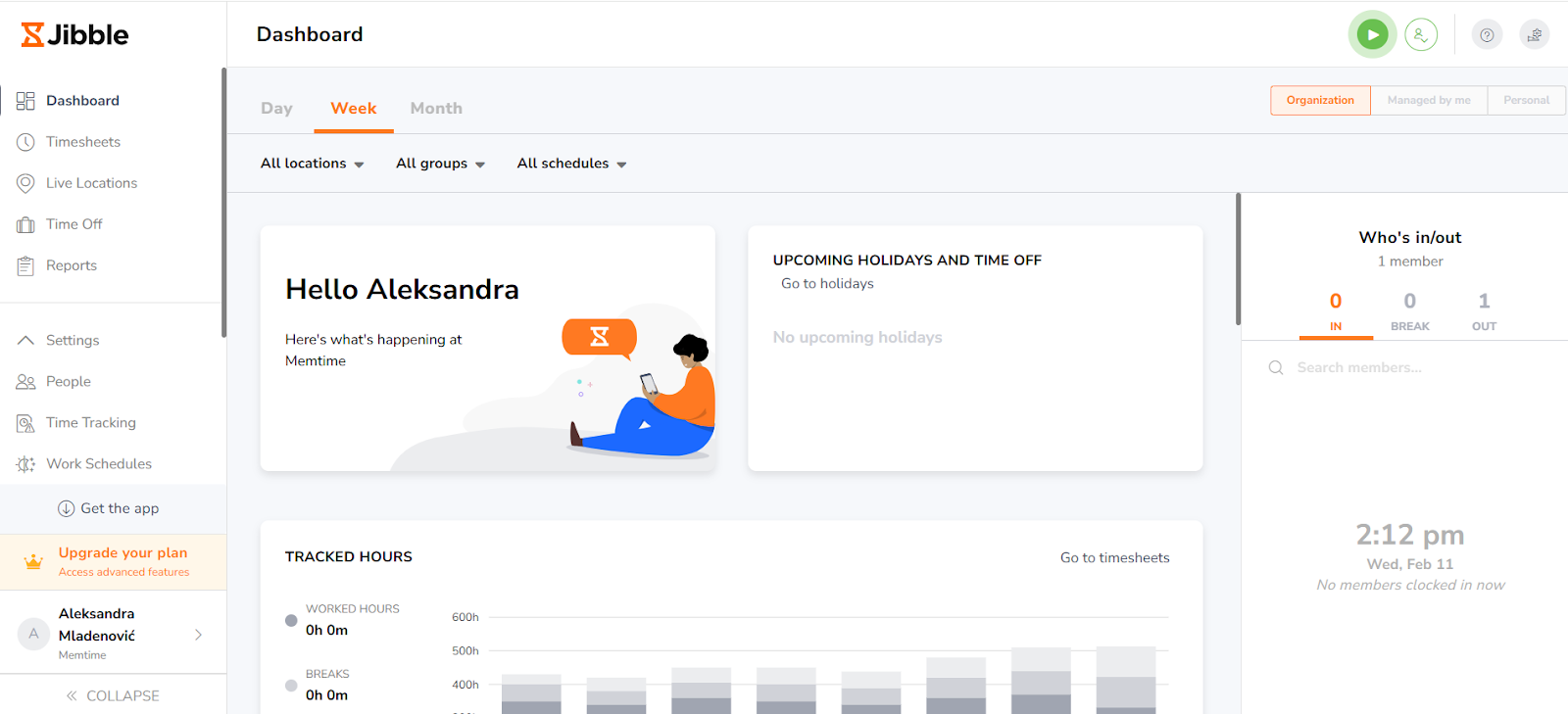This screenshot has width=1568, height=714.
Task: Click the Live Locations pin icon
Action: tap(25, 183)
